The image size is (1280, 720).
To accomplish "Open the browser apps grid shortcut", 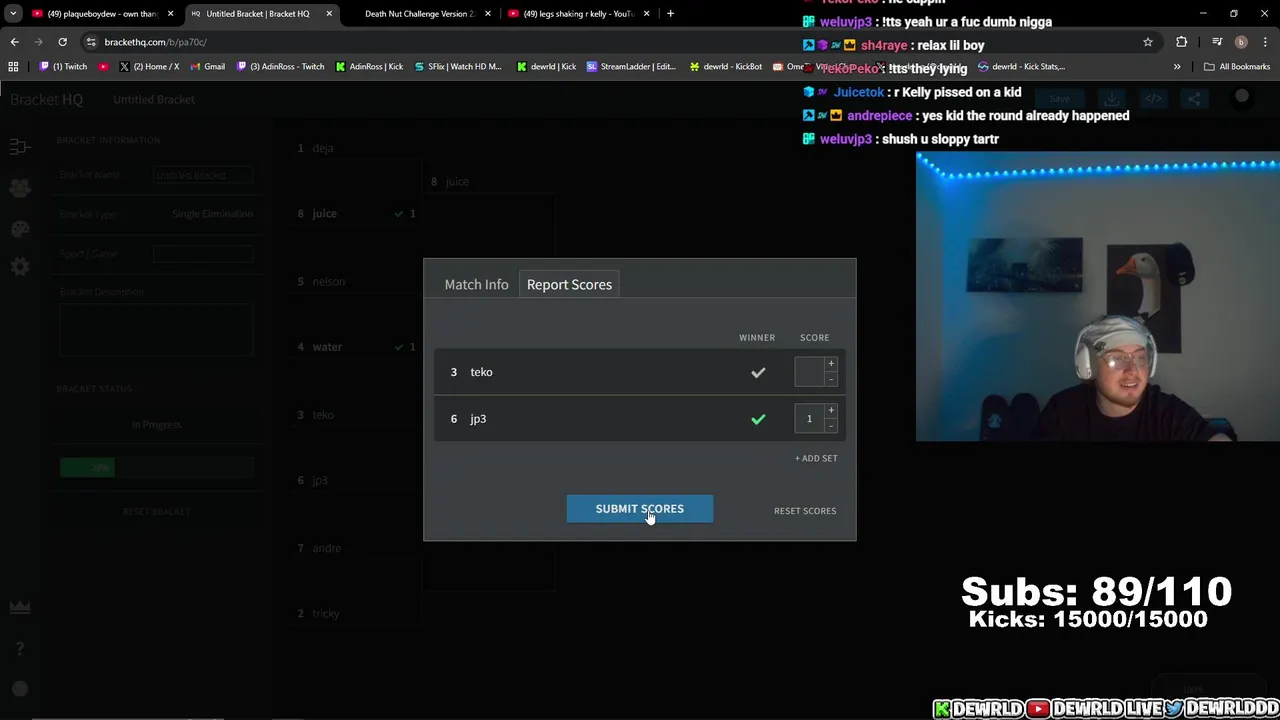I will coord(13,67).
